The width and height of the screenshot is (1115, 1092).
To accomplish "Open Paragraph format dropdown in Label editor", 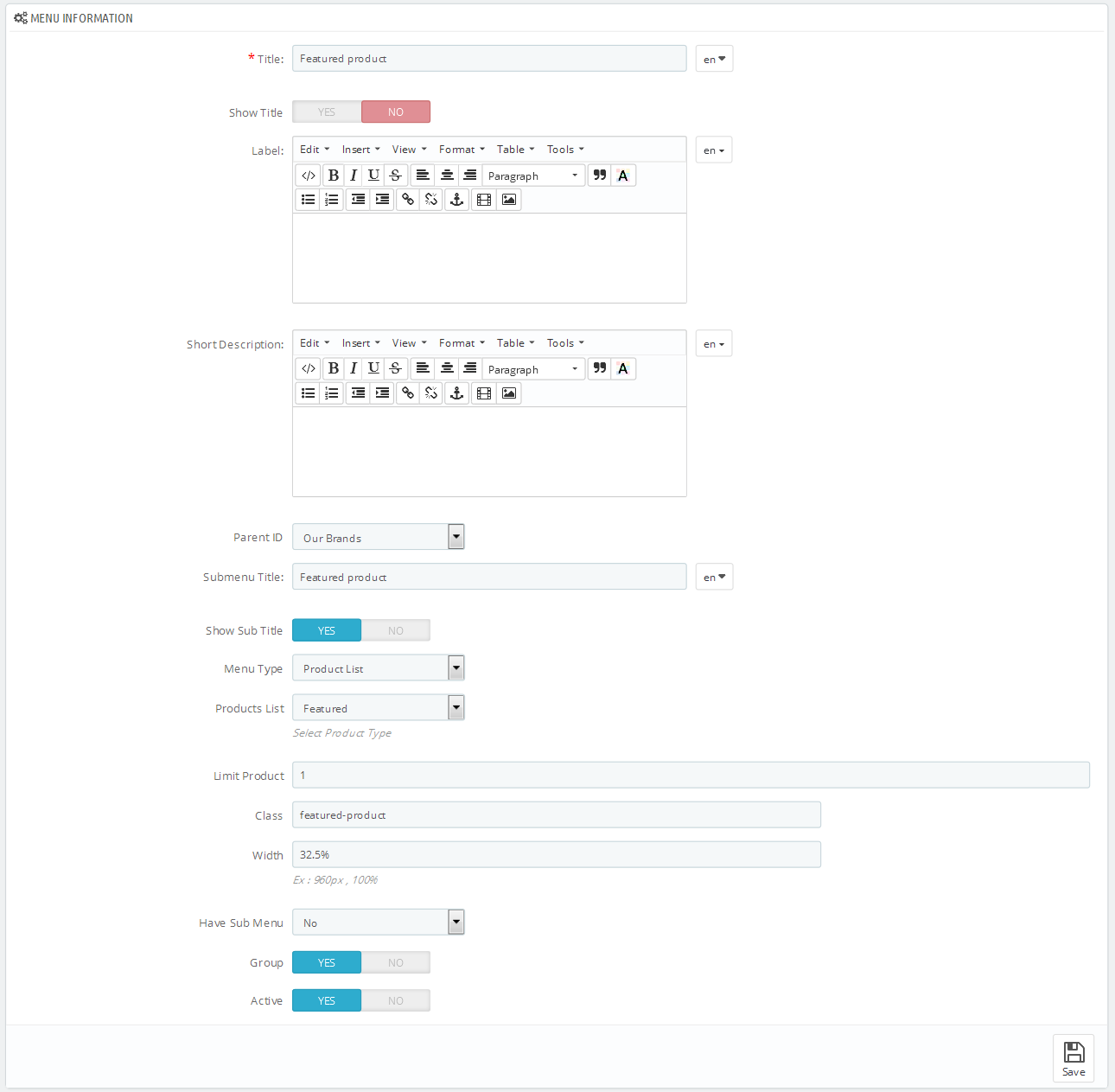I will tap(533, 176).
